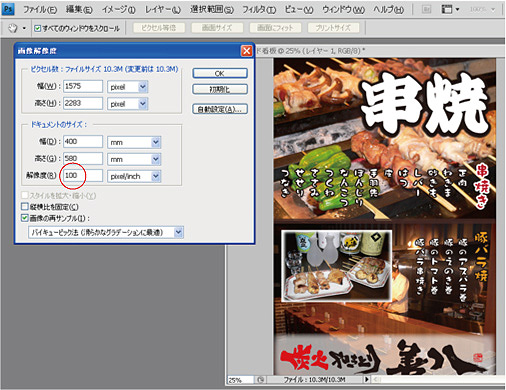506x390 pixels.
Task: Enable スタイルを拡大・縮小 checkbox
Action: coord(25,195)
